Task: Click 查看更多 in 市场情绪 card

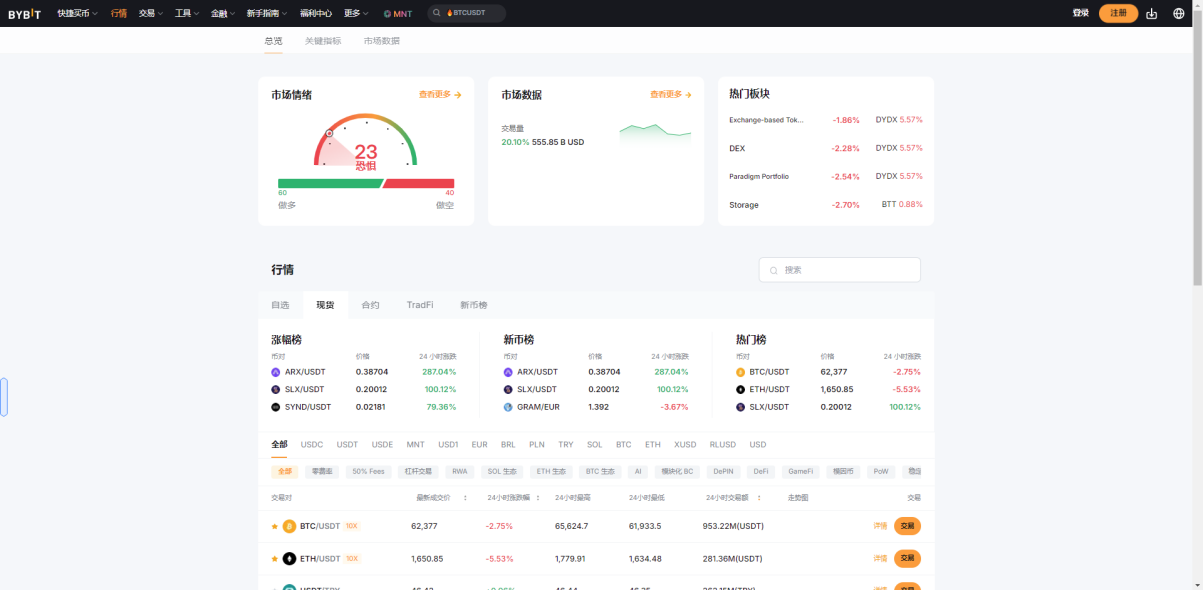Action: 440,95
